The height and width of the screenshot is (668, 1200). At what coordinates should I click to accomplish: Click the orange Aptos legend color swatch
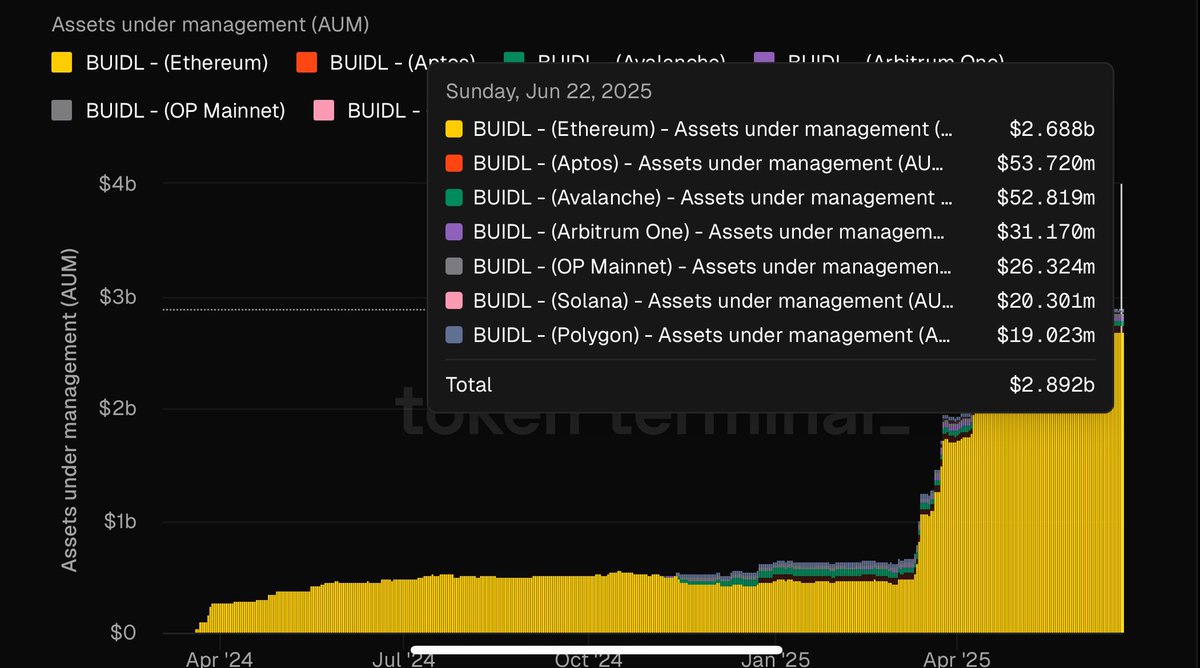(x=307, y=63)
